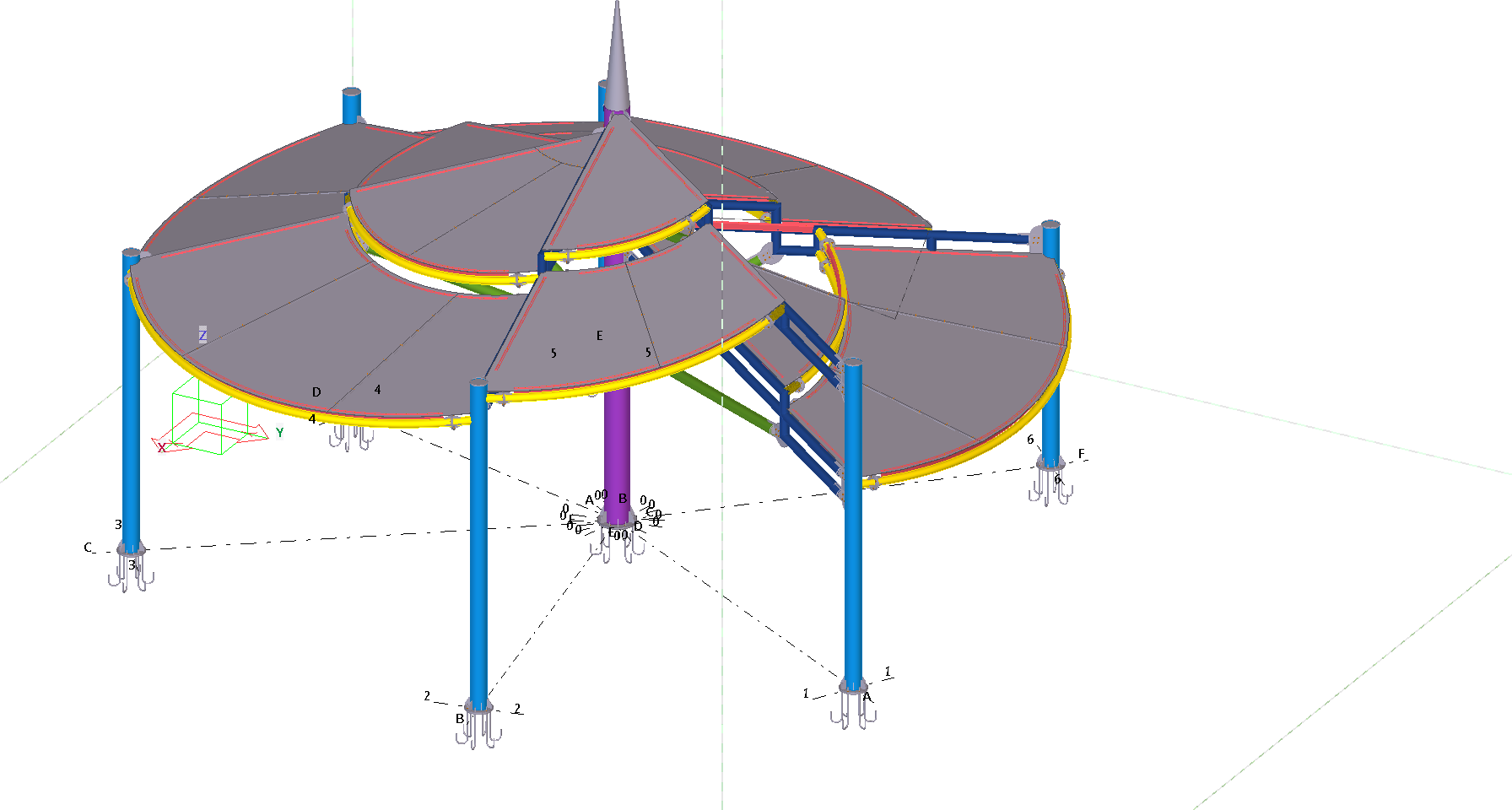The width and height of the screenshot is (1512, 810).
Task: Click the blue Z axis label
Action: click(x=202, y=335)
